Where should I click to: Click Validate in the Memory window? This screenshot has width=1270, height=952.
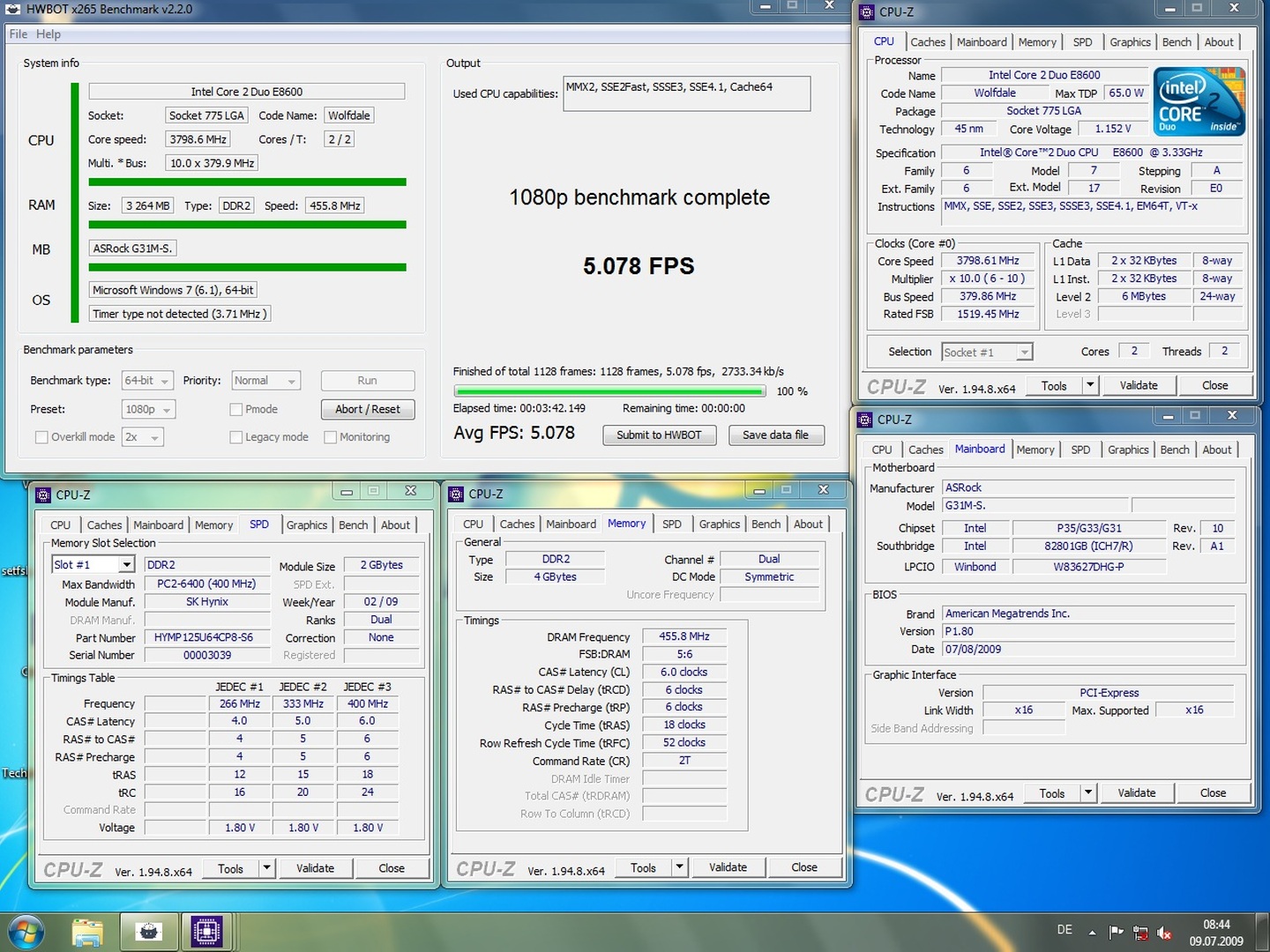tap(728, 867)
